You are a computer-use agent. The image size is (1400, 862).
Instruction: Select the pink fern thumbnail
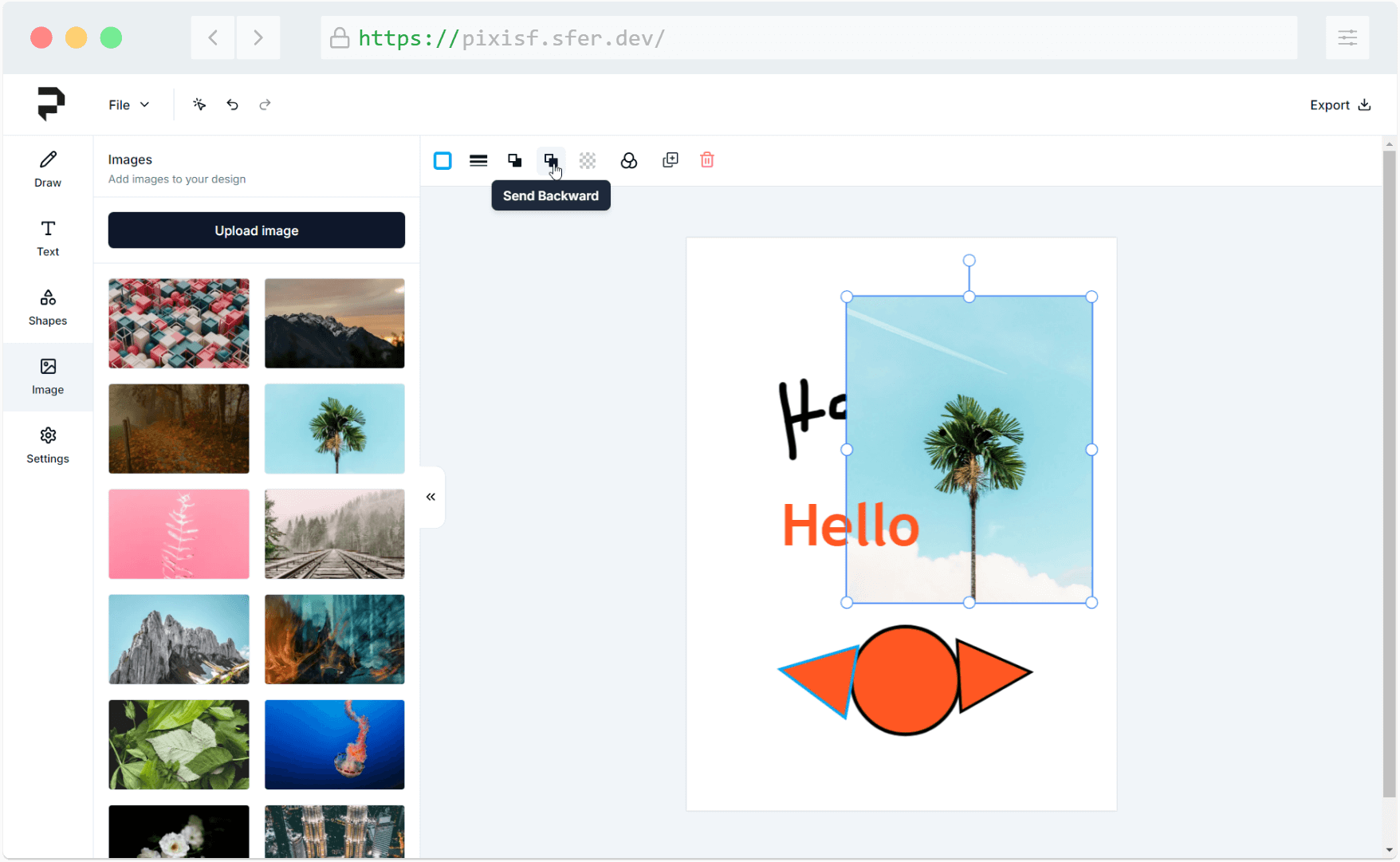tap(179, 533)
